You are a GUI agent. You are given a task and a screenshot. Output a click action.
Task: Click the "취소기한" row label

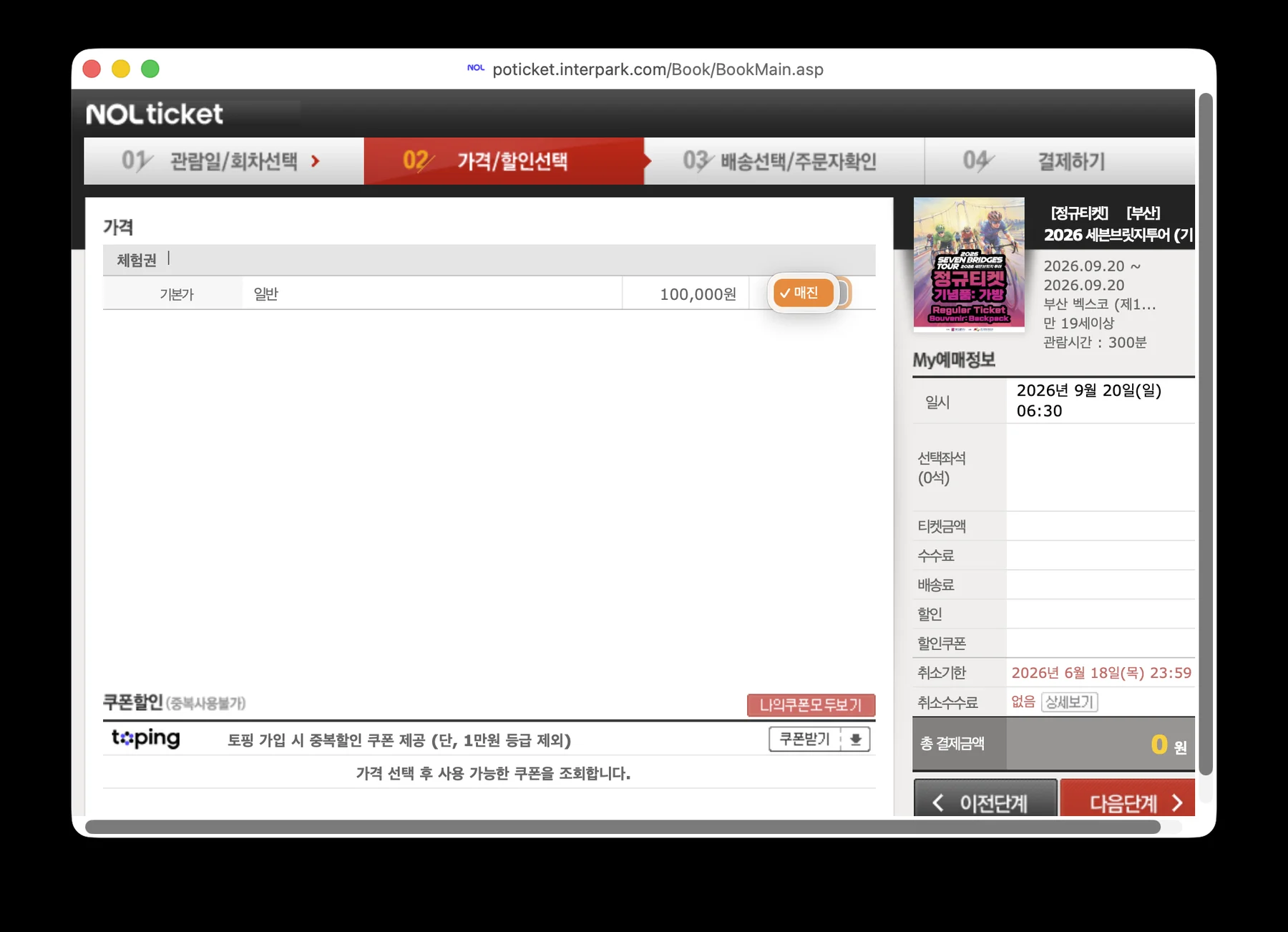[942, 673]
